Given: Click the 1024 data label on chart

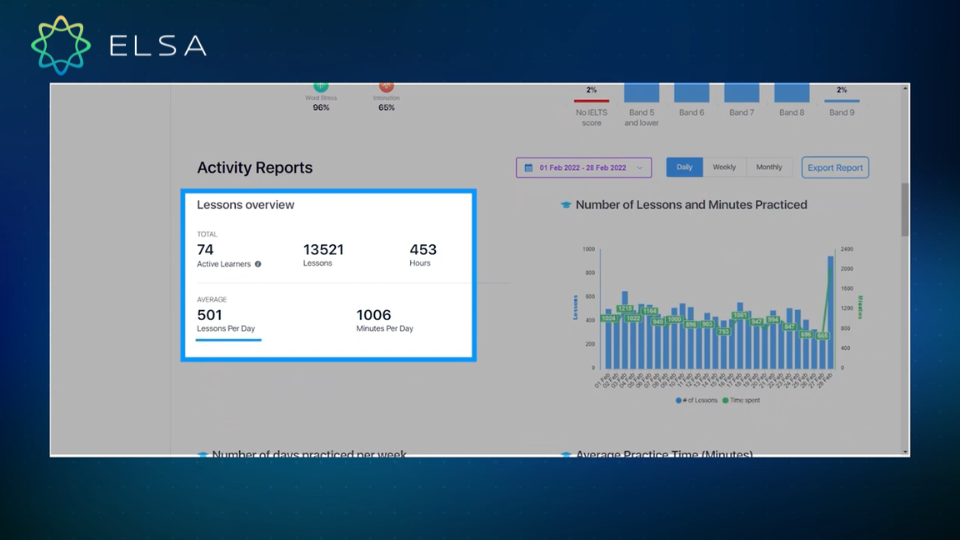Looking at the screenshot, I should (x=609, y=318).
